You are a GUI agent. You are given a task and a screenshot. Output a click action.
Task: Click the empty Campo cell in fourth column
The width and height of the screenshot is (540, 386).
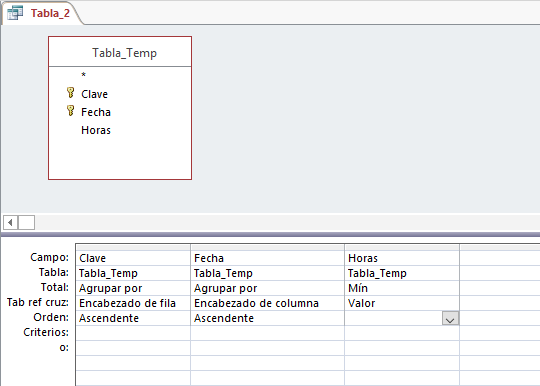500,258
